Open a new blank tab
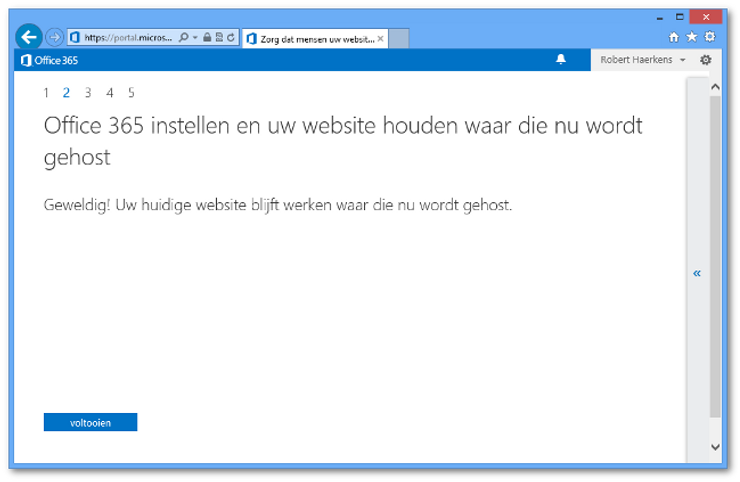 399,39
